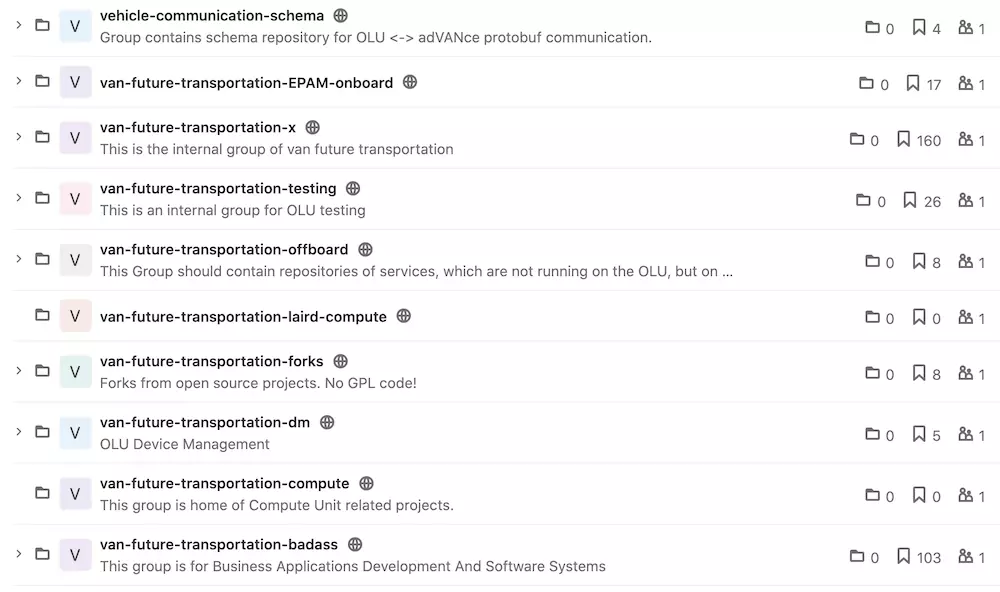This screenshot has height=592, width=1000.
Task: Click folder icon of van-future-transportation-laird-compute row
Action: [42, 315]
